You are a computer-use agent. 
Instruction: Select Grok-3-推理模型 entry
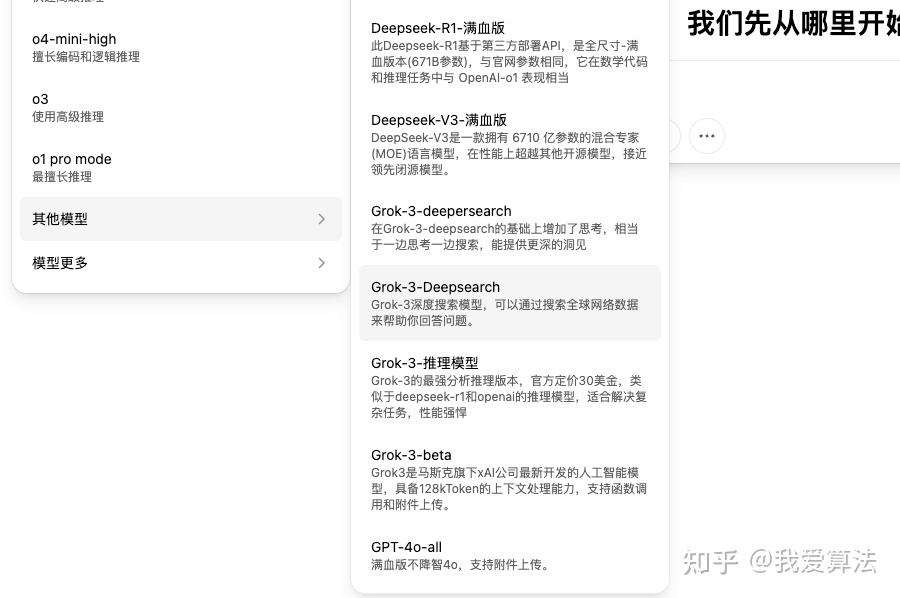pyautogui.click(x=510, y=388)
